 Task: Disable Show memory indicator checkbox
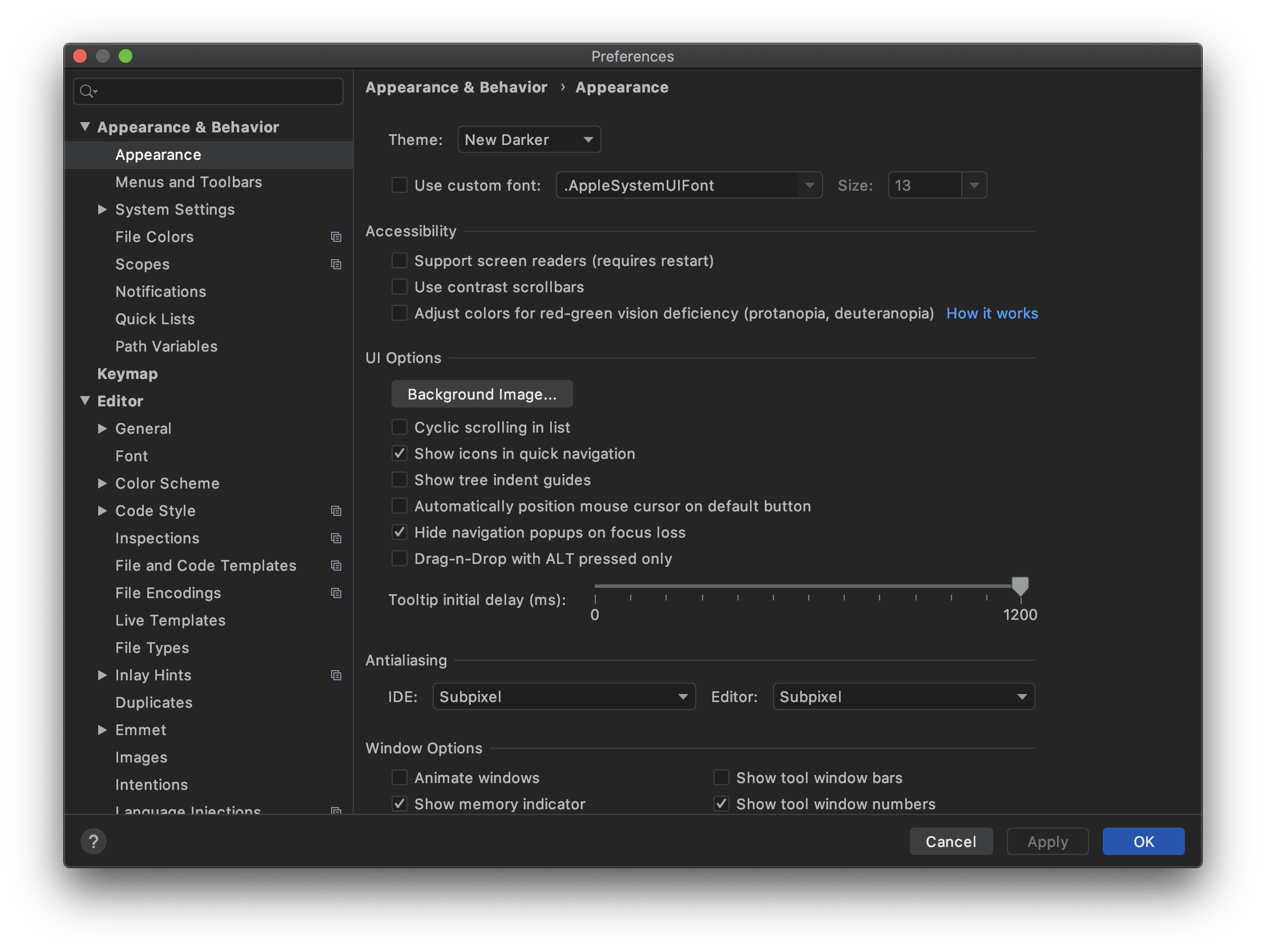click(x=399, y=804)
